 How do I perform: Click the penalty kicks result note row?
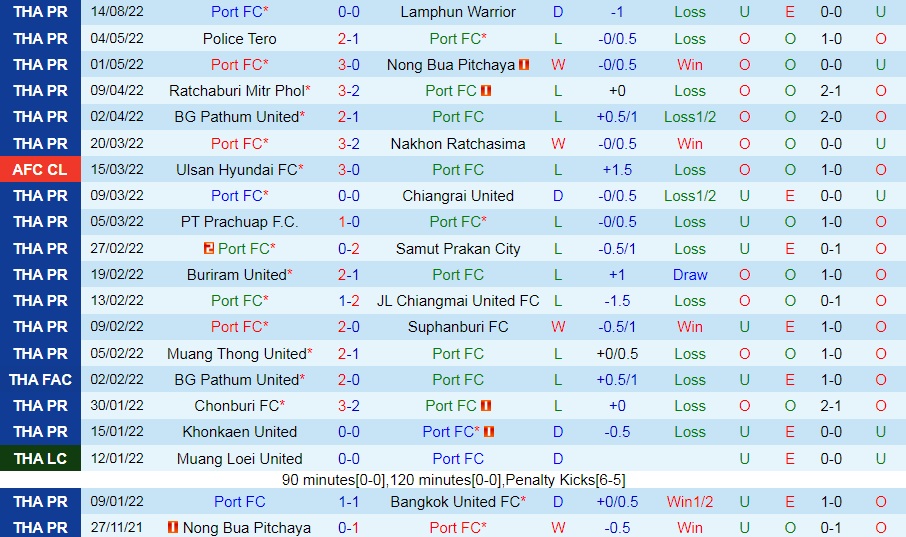453,480
